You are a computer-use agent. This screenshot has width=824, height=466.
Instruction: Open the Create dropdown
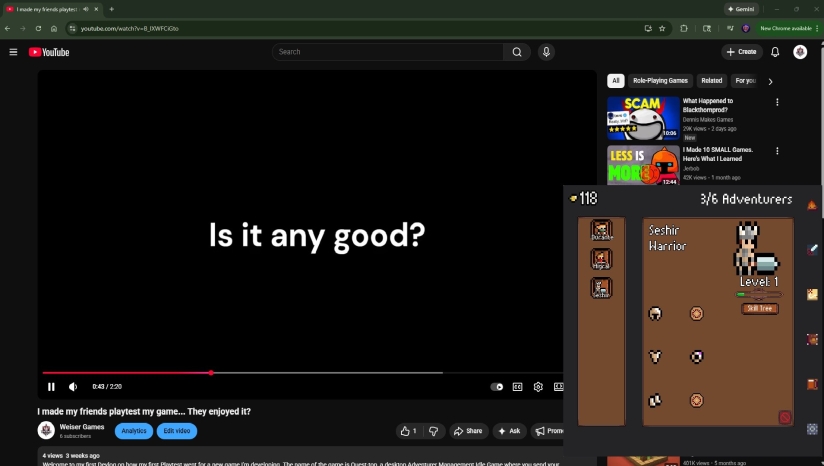pyautogui.click(x=741, y=52)
